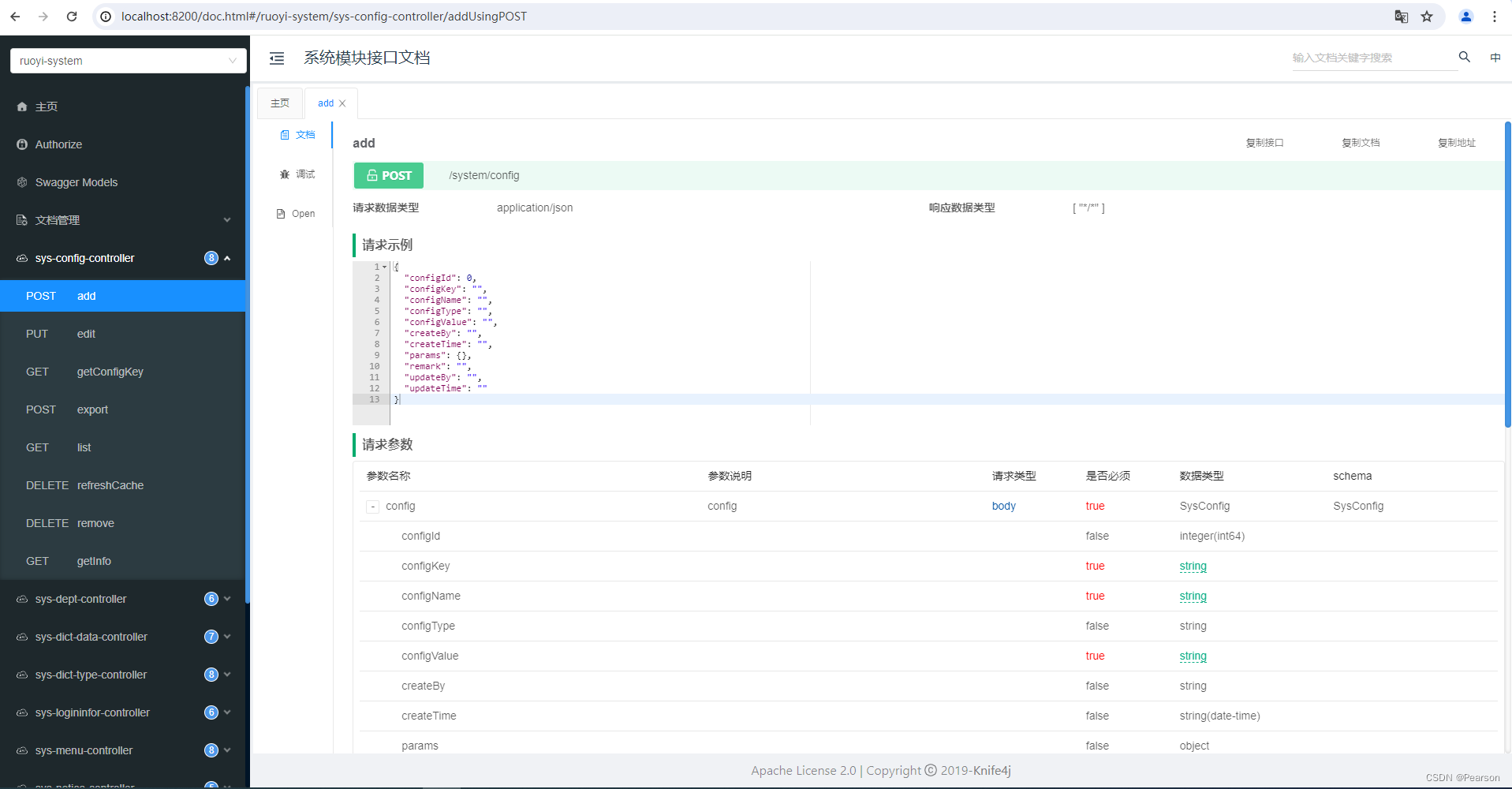
Task: Switch to the 主页 tab
Action: click(280, 103)
